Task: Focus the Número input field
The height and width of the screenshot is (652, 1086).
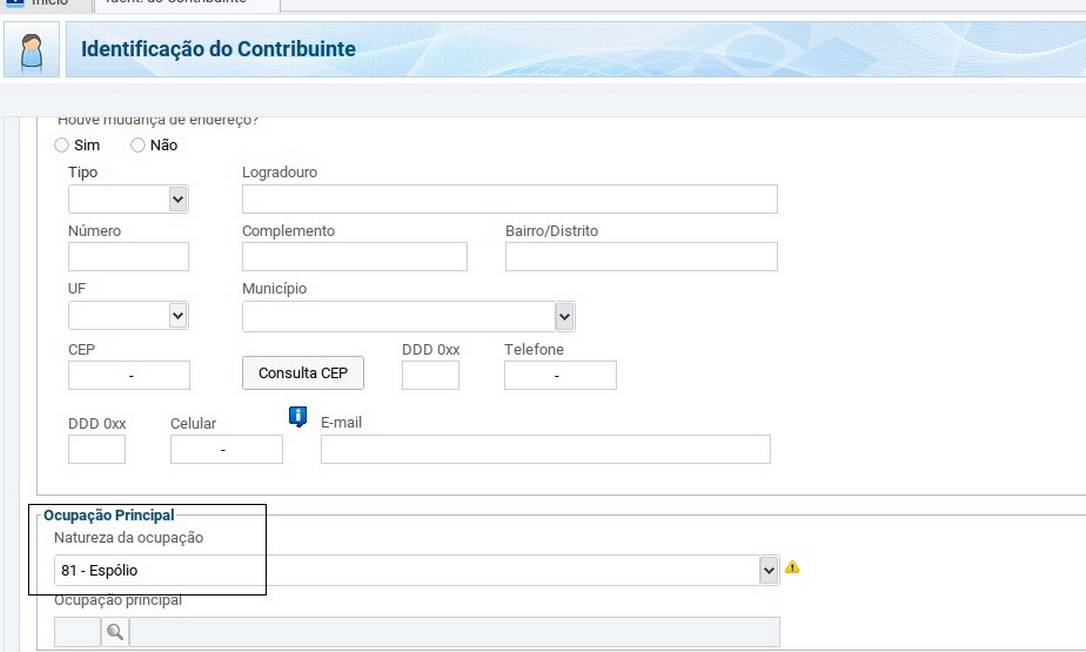Action: point(128,257)
